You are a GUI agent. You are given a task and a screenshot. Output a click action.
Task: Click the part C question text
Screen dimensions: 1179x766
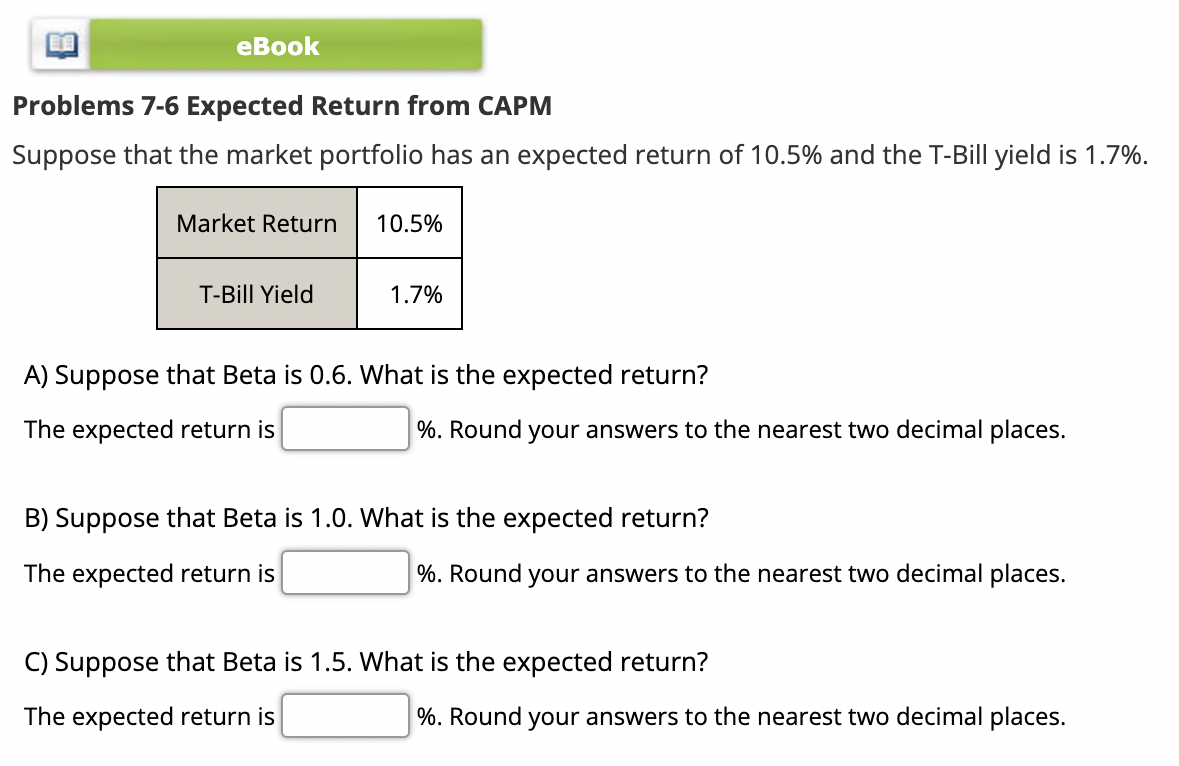pyautogui.click(x=366, y=661)
